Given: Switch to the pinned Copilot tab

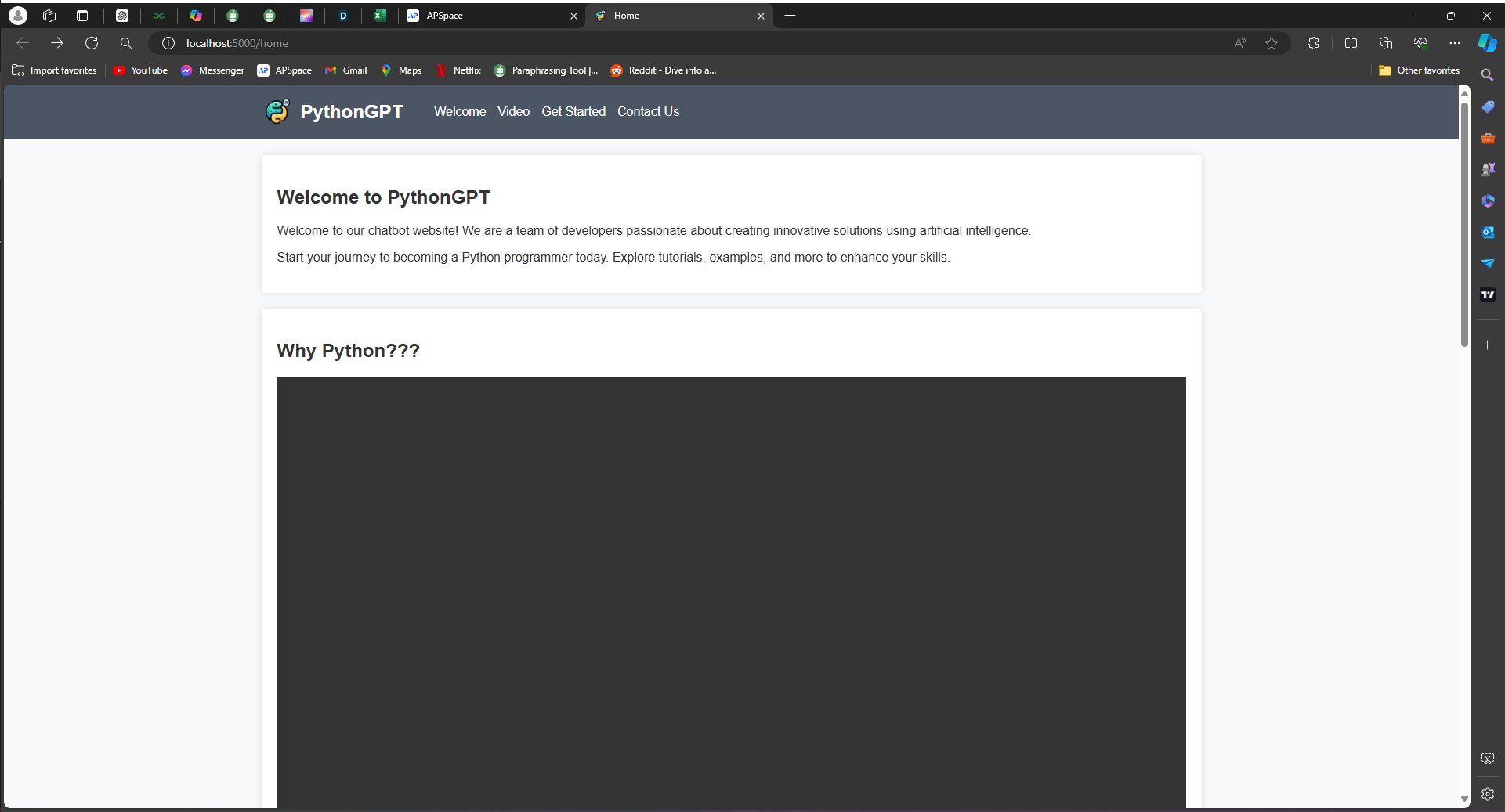Looking at the screenshot, I should [x=196, y=16].
